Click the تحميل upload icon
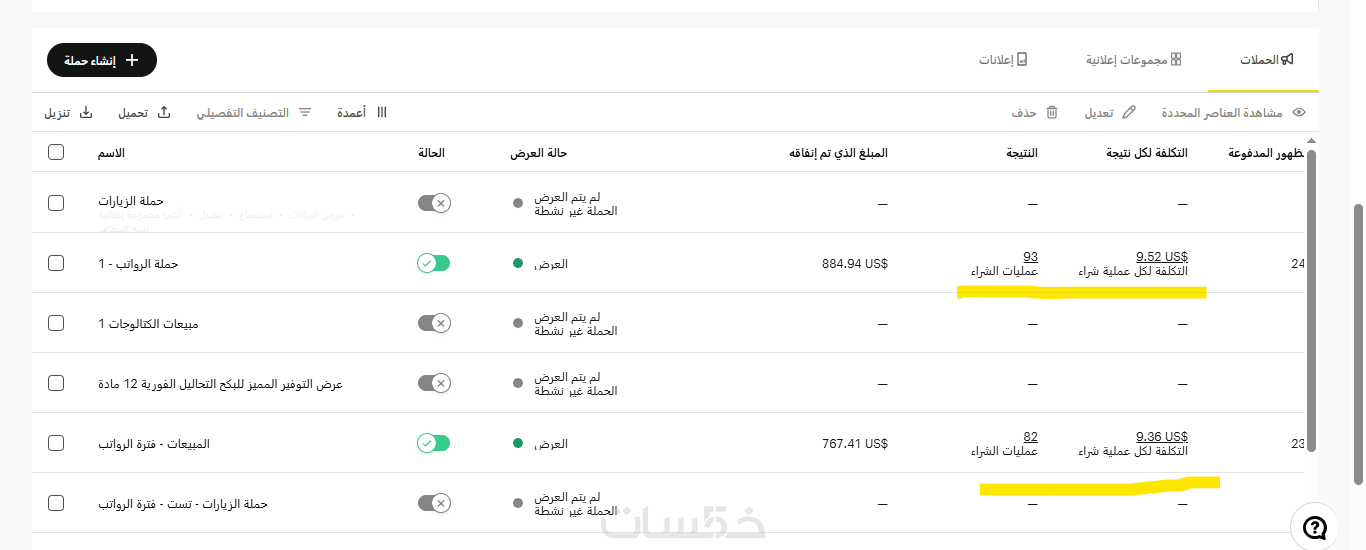This screenshot has height=550, width=1366. pos(164,113)
